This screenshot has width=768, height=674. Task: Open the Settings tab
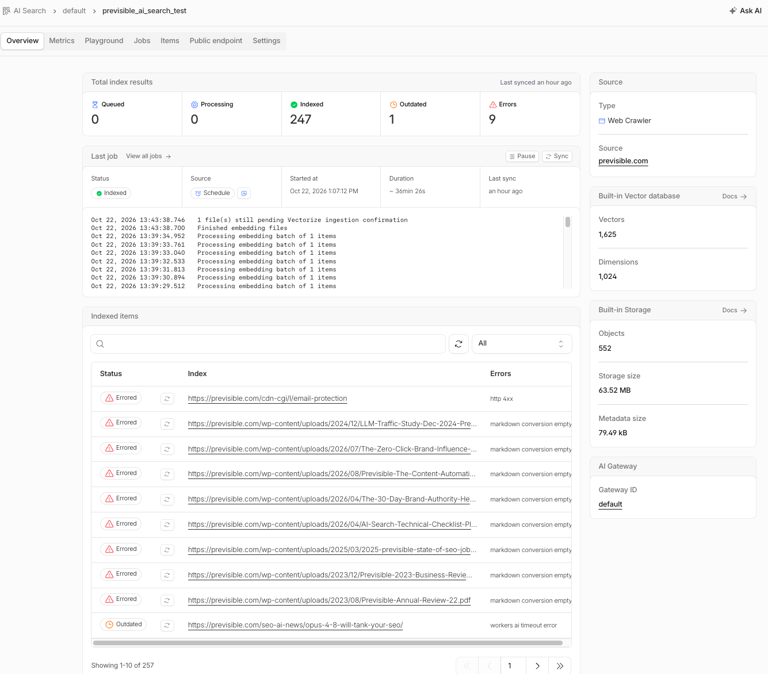[x=266, y=41]
